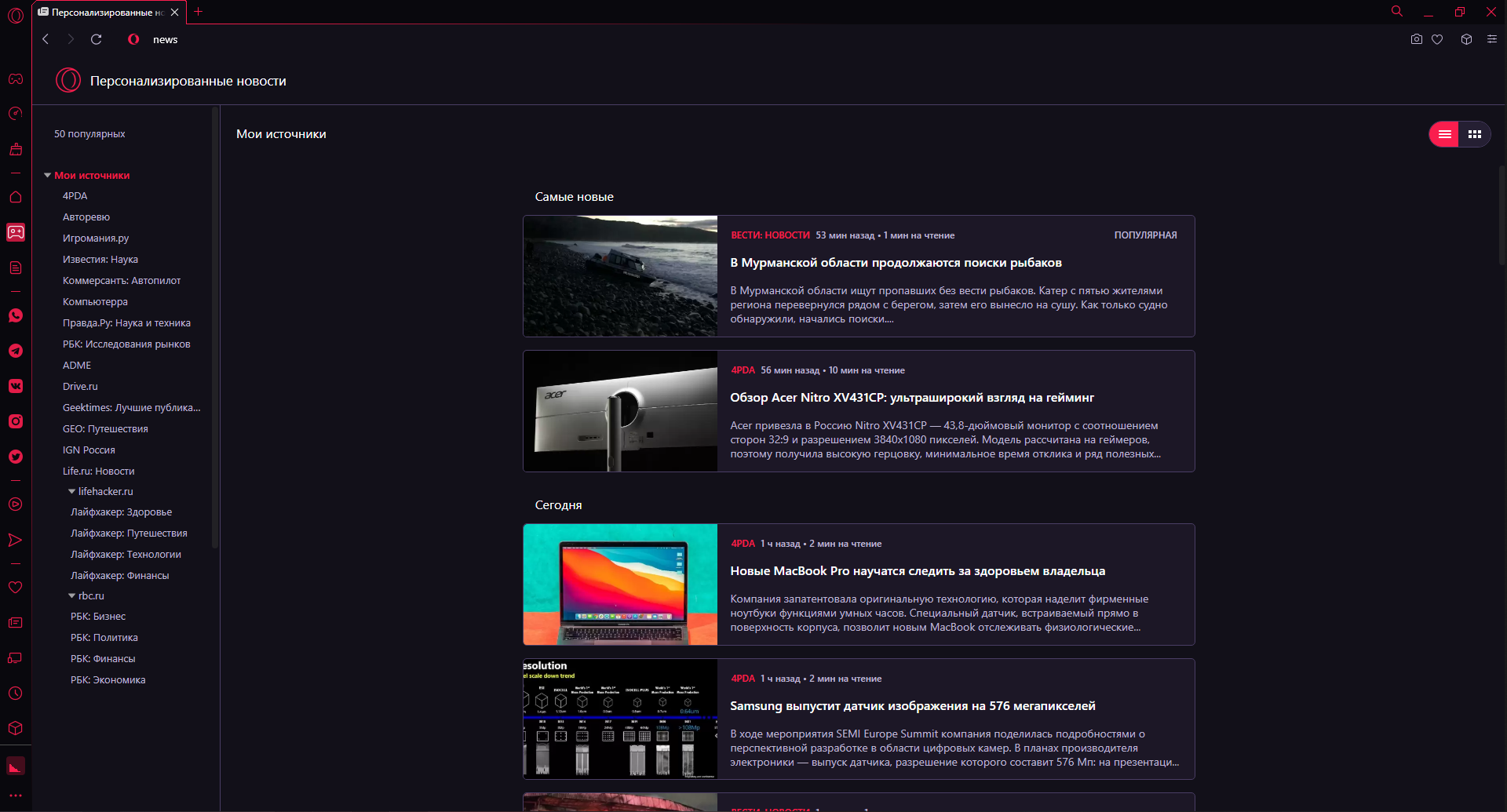Open Speed Dial home icon in sidebar
Image resolution: width=1507 pixels, height=812 pixels.
point(16,197)
